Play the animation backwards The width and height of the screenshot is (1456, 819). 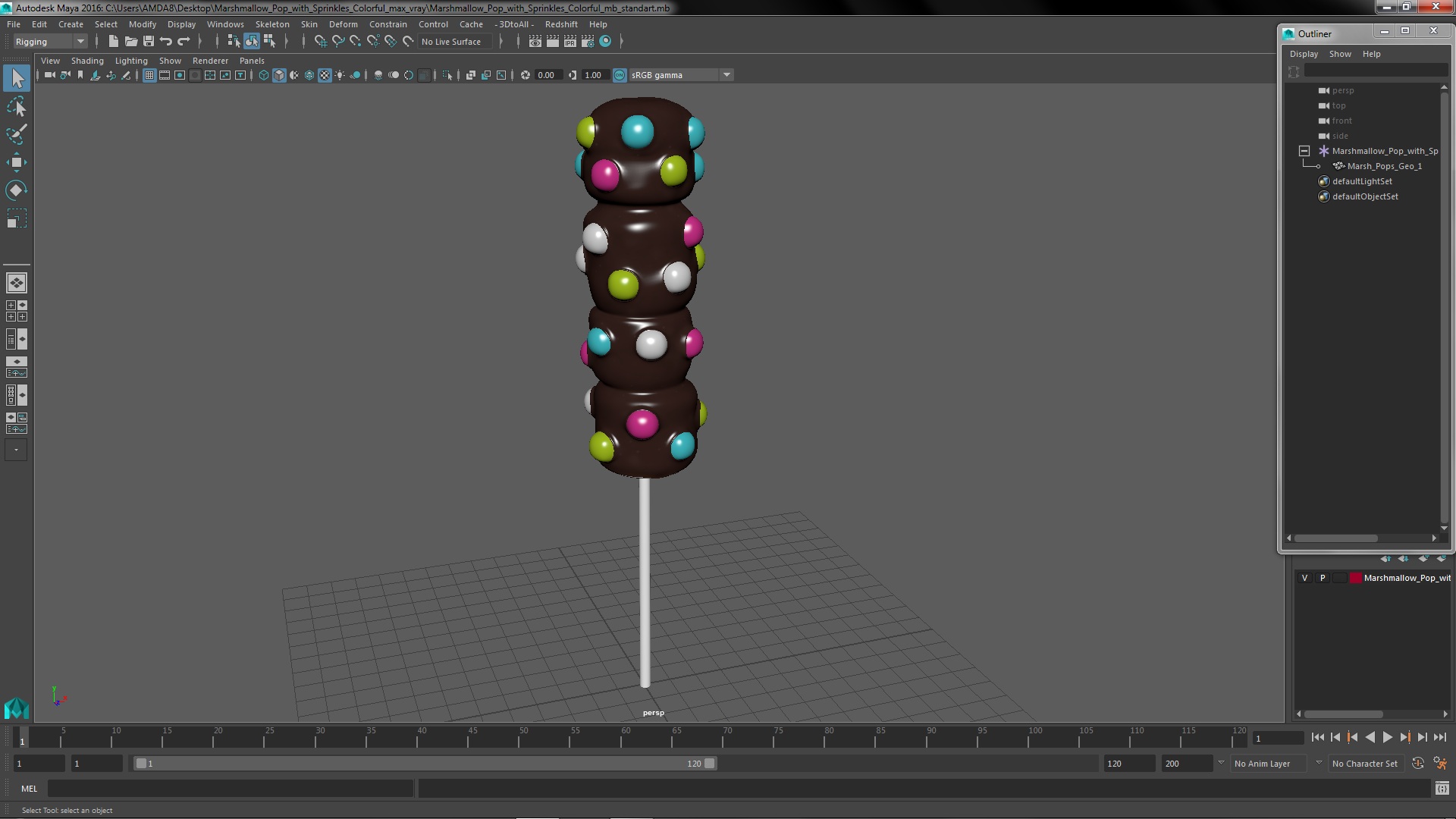(x=1370, y=737)
